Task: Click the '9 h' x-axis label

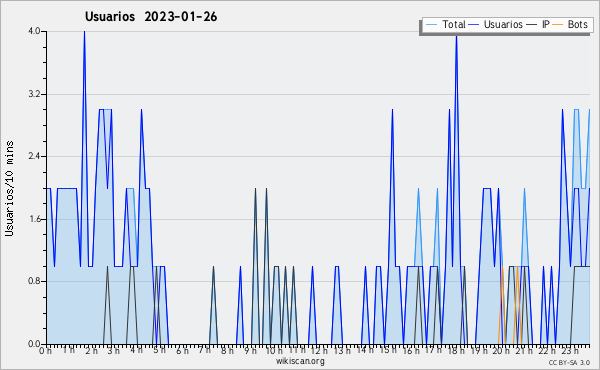Action: 250,350
